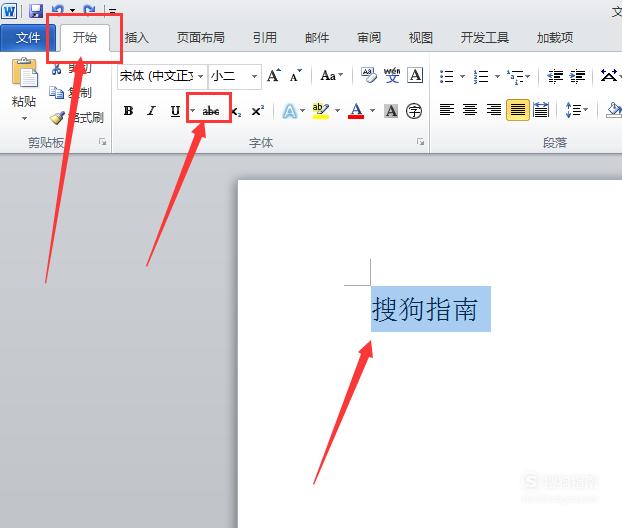
Task: Click the 粘贴 (Paste) button
Action: 24,83
